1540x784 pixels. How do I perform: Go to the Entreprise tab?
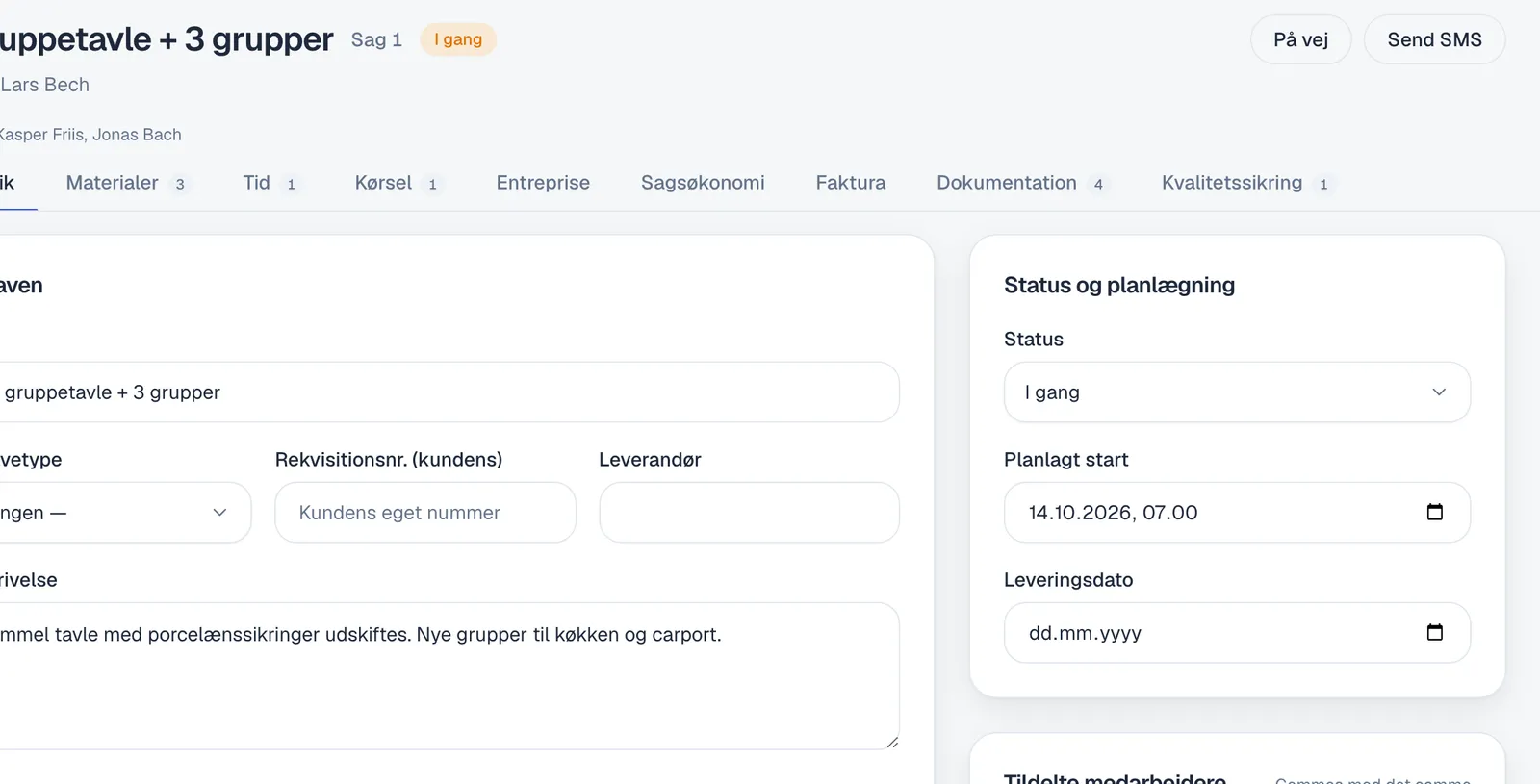(x=543, y=183)
